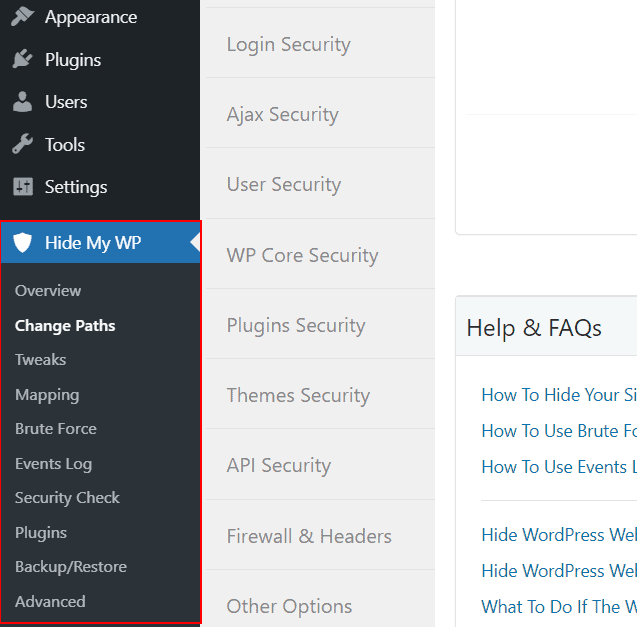Select the Change Paths submenu item

click(65, 325)
